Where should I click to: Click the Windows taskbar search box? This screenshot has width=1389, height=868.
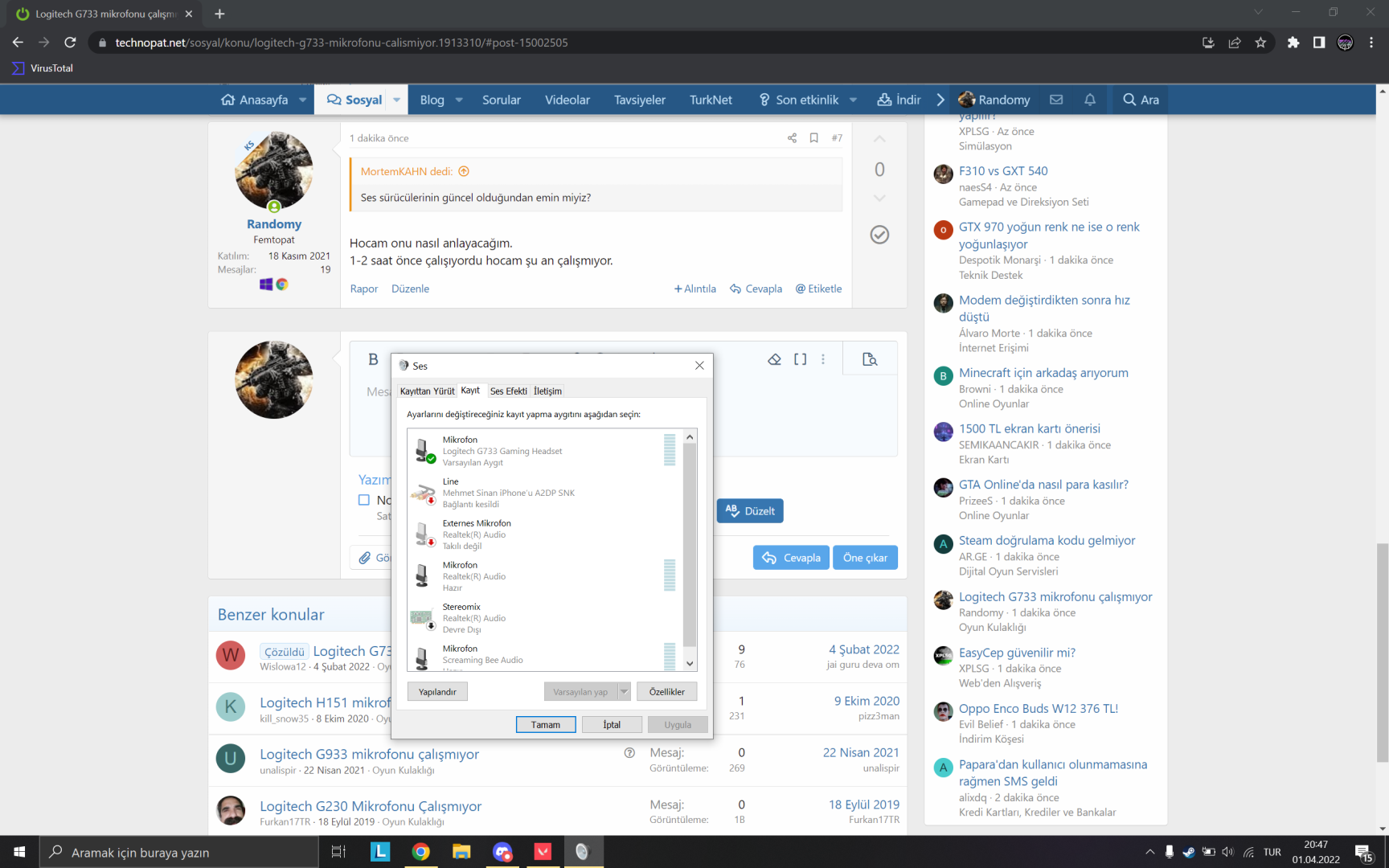point(178,852)
